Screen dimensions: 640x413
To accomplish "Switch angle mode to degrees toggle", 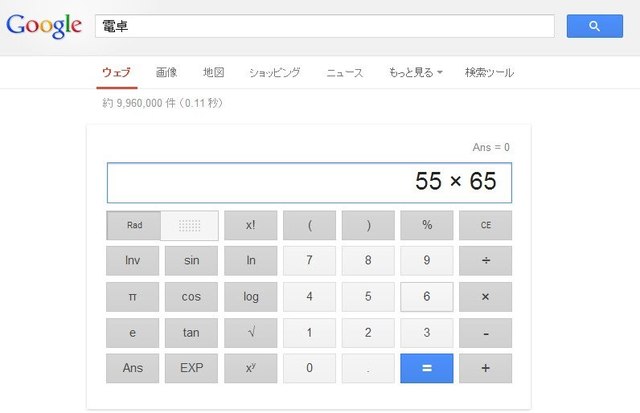I will 190,225.
